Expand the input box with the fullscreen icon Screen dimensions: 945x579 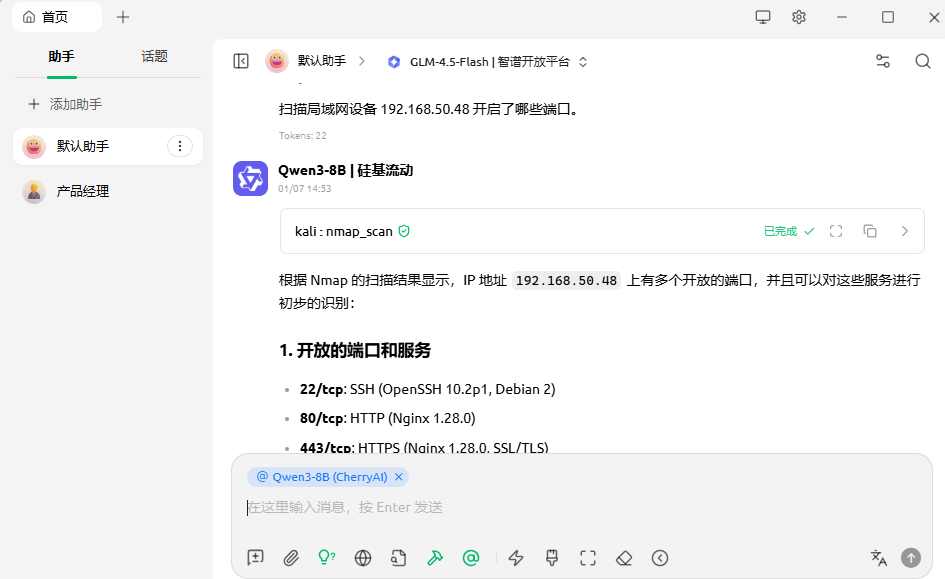(x=588, y=558)
